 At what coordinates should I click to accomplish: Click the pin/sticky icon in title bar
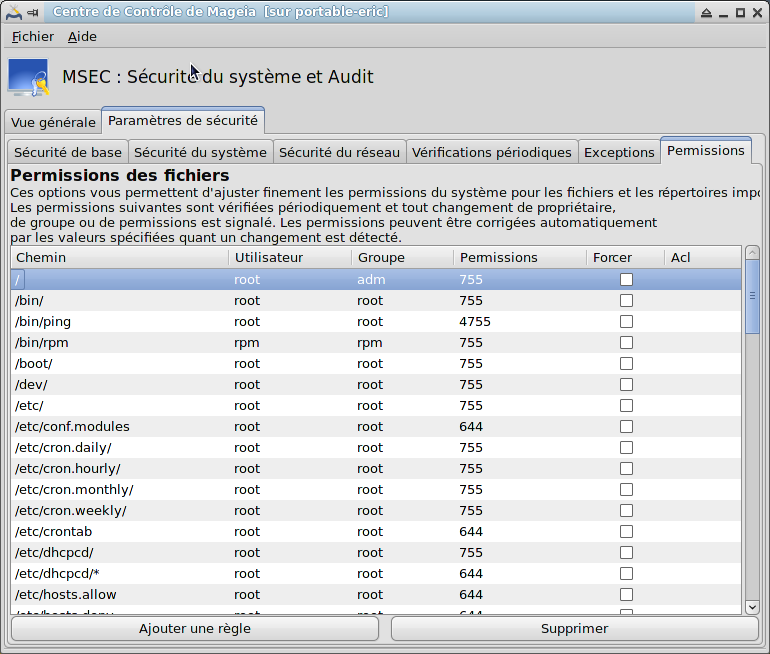[x=33, y=13]
